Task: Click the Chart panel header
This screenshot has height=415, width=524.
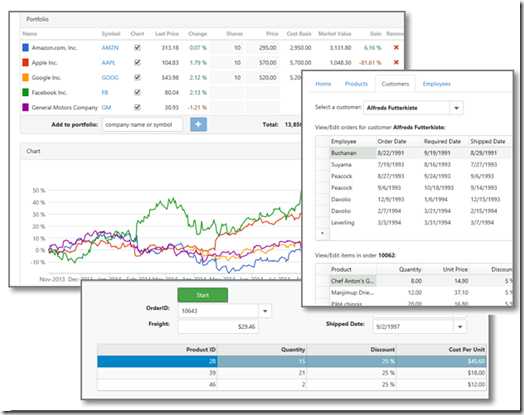Action: pos(160,151)
